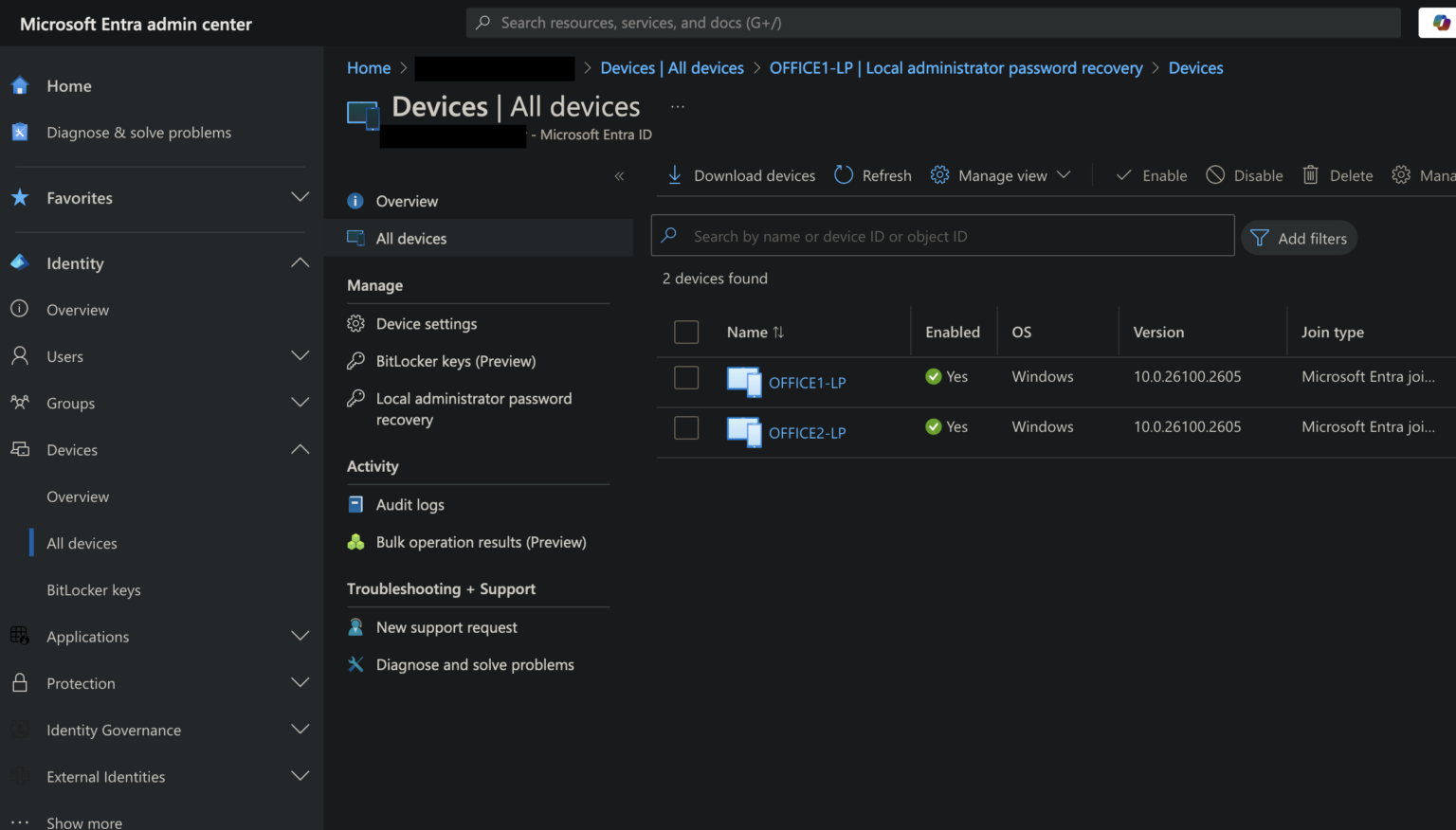The width and height of the screenshot is (1456, 830).
Task: Click the Copilot icon top right
Action: pyautogui.click(x=1441, y=22)
